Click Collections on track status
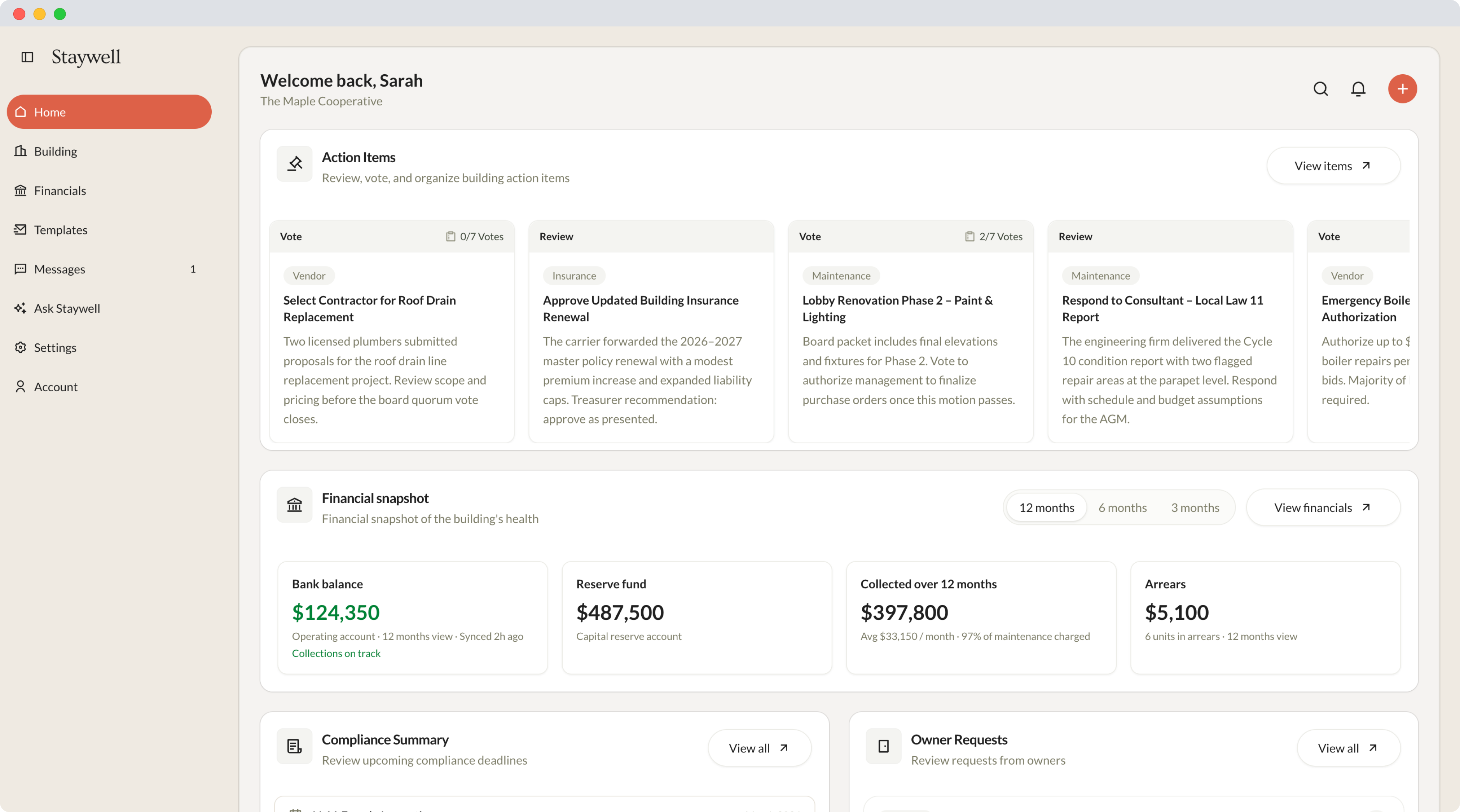The width and height of the screenshot is (1460, 812). point(336,653)
